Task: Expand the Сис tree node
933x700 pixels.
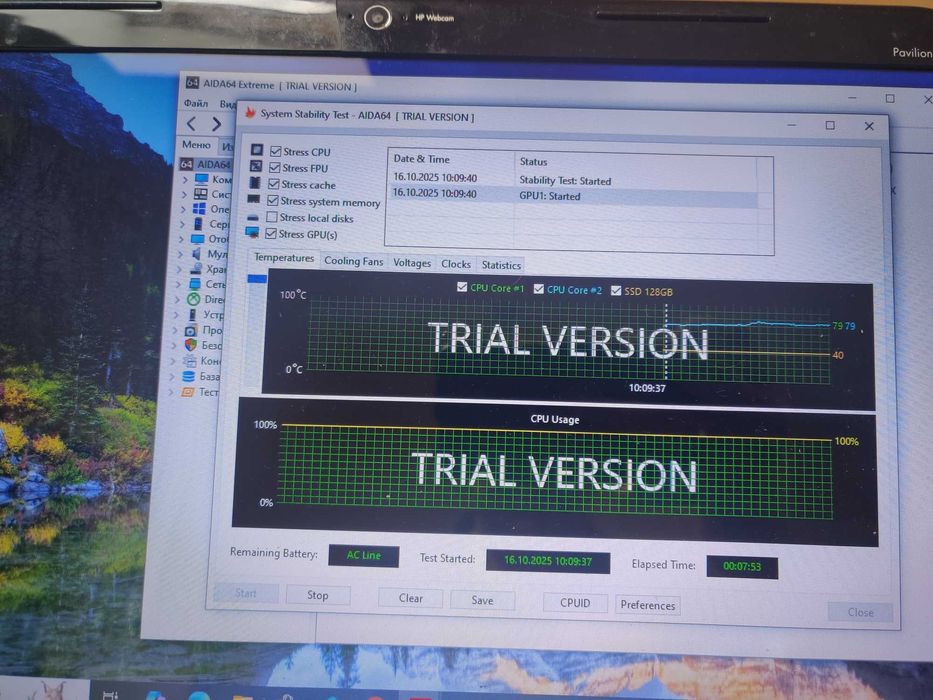Action: click(183, 194)
